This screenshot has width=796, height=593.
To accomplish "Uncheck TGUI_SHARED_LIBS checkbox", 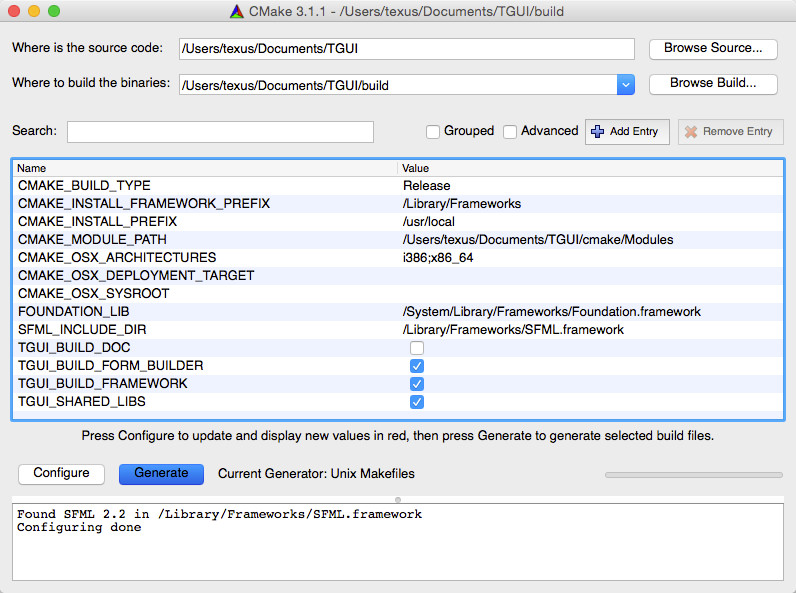I will pos(417,402).
